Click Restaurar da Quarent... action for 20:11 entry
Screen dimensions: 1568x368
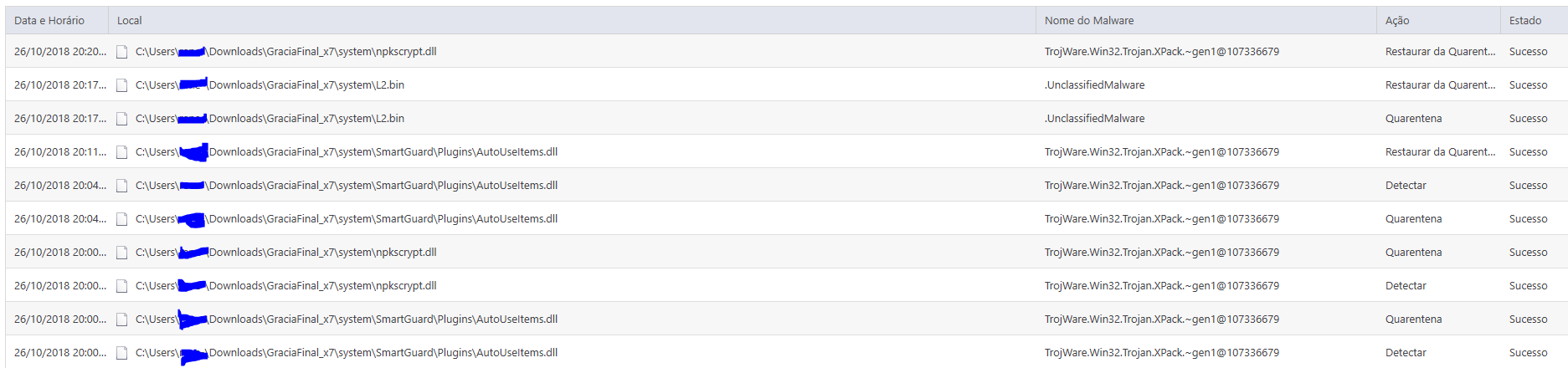click(1440, 152)
